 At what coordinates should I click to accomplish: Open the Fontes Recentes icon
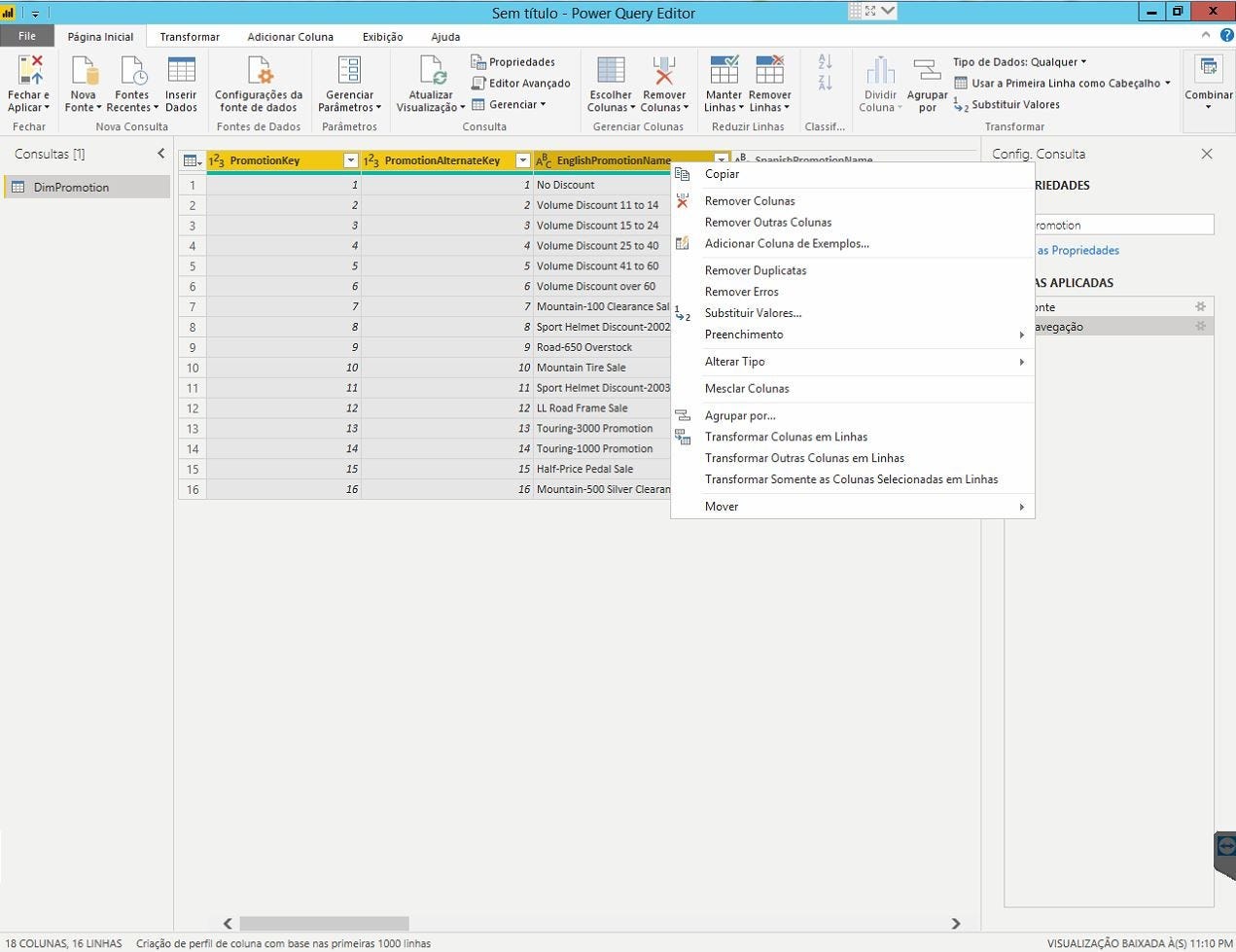click(132, 71)
